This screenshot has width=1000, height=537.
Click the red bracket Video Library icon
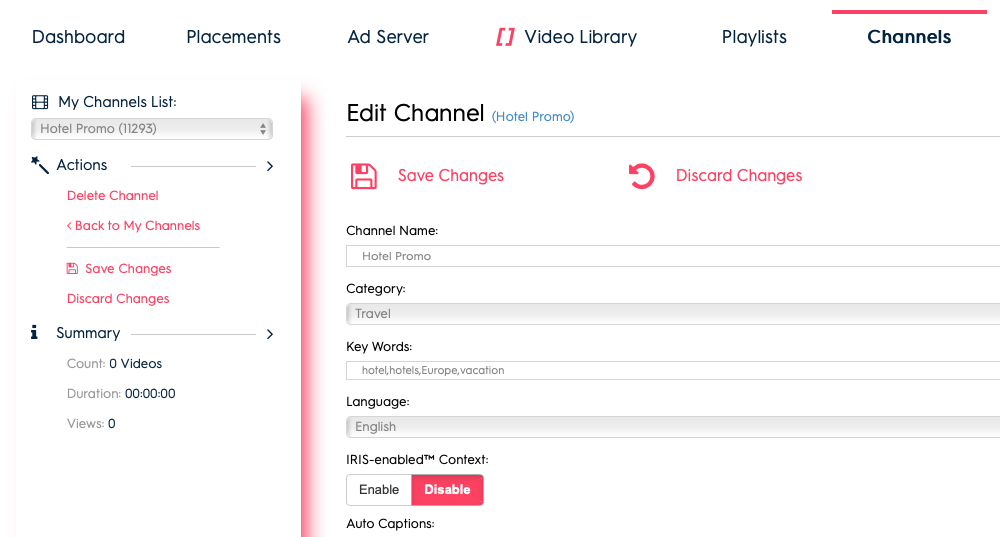click(x=505, y=37)
